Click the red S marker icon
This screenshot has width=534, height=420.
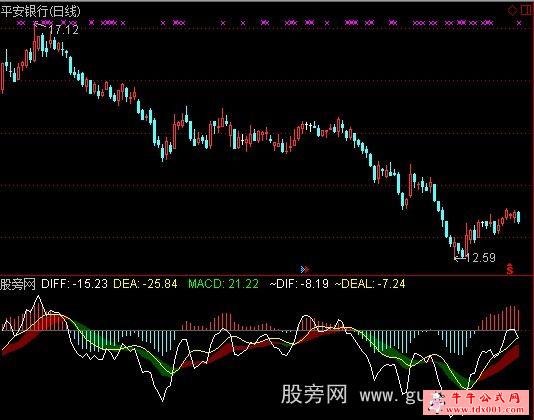[509, 269]
